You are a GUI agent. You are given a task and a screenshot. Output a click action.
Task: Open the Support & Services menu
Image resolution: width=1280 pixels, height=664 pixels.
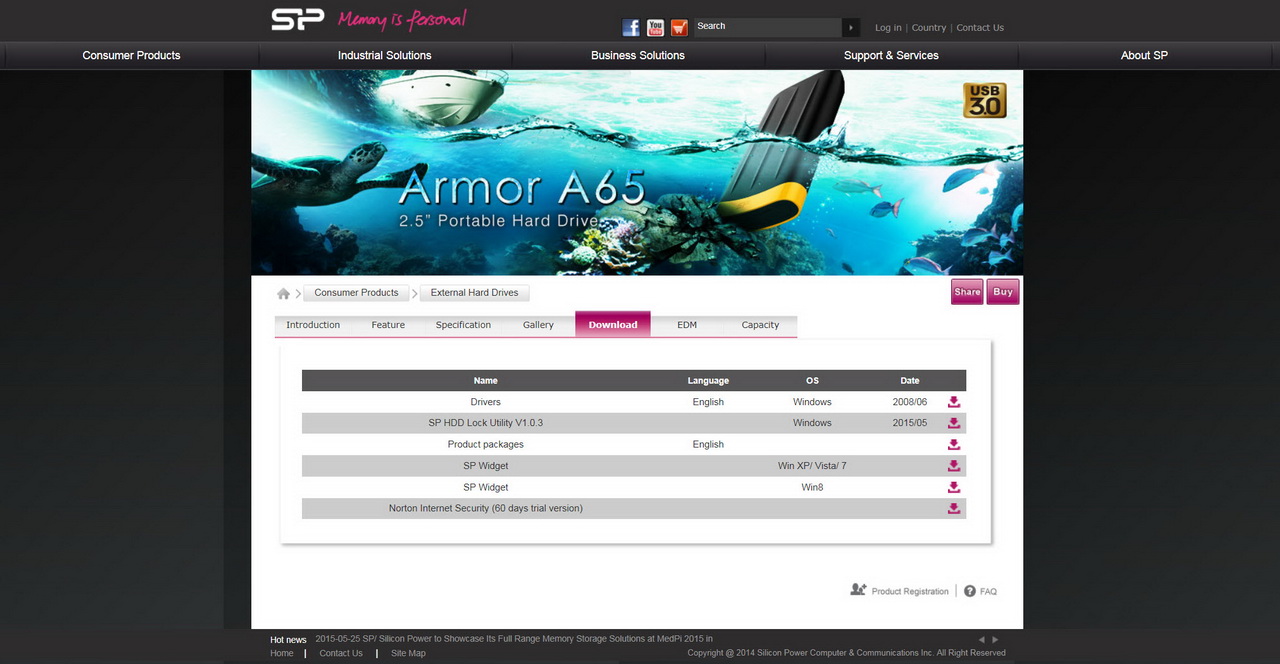tap(891, 55)
